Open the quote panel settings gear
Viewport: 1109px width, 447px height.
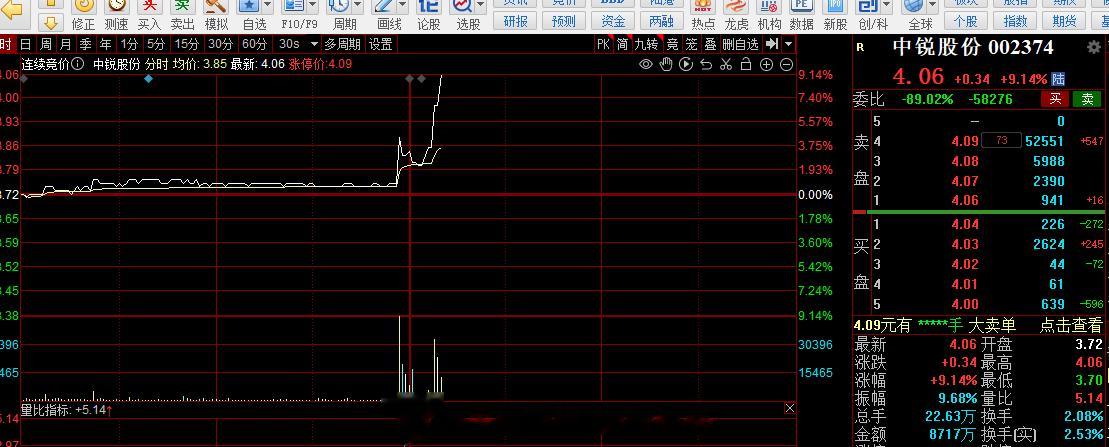click(1093, 47)
